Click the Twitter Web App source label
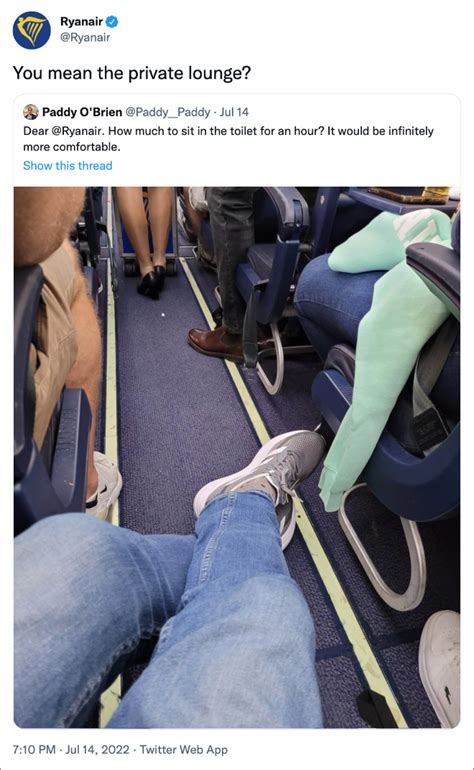The height and width of the screenshot is (770, 474). (x=184, y=750)
